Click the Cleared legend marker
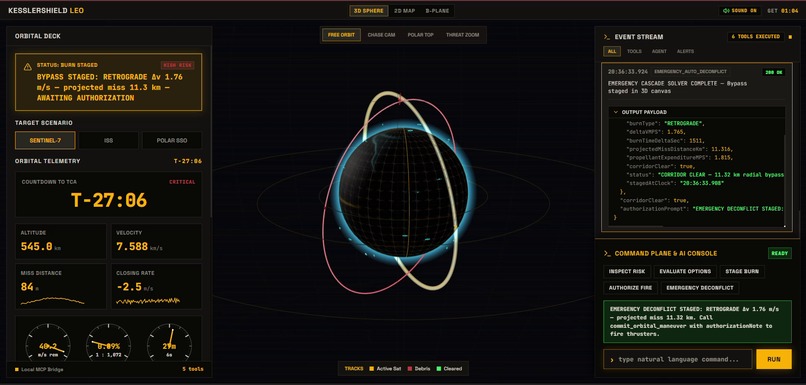Image resolution: width=806 pixels, height=385 pixels. 438,369
